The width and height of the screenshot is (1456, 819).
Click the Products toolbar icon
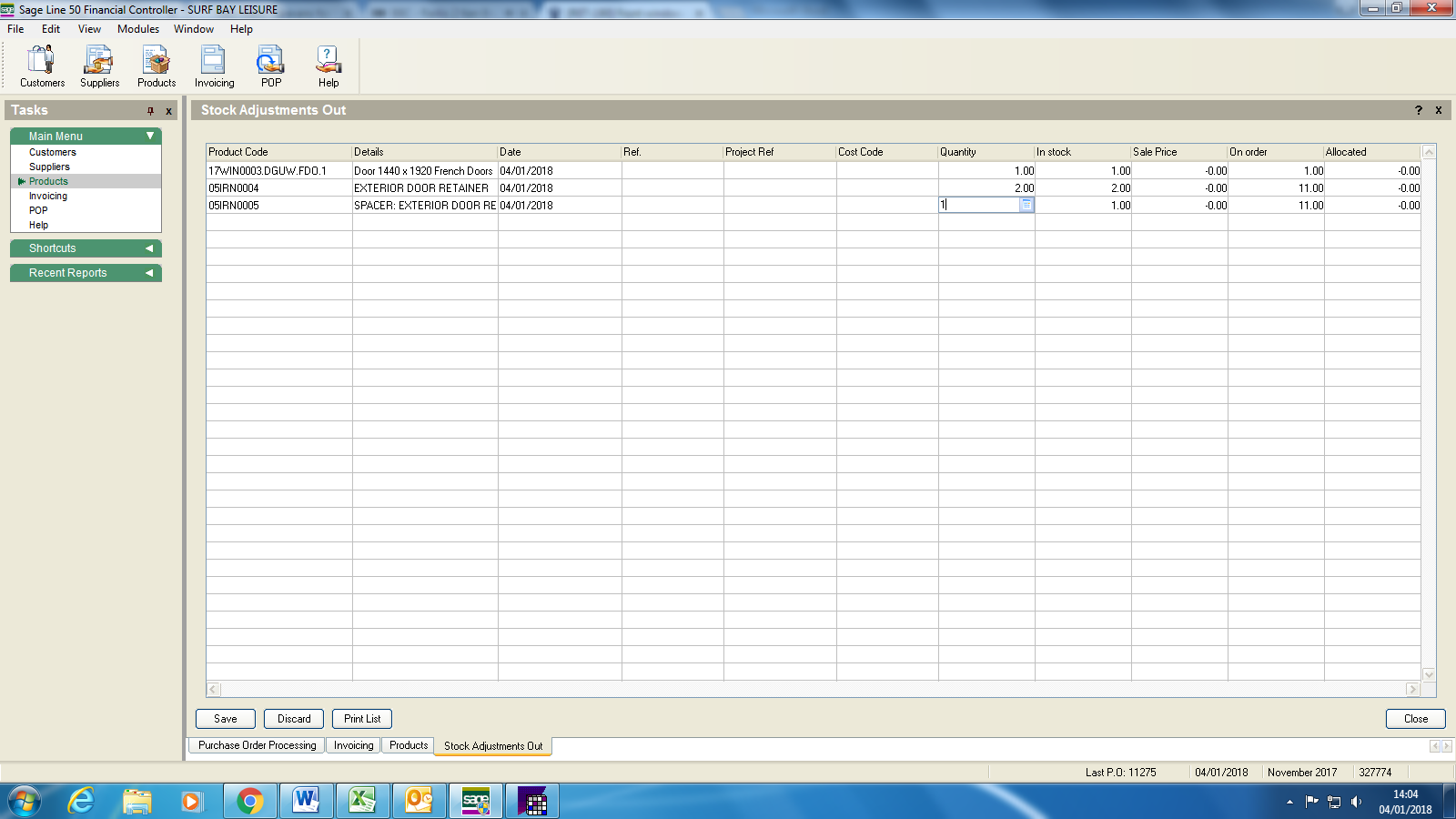click(157, 66)
